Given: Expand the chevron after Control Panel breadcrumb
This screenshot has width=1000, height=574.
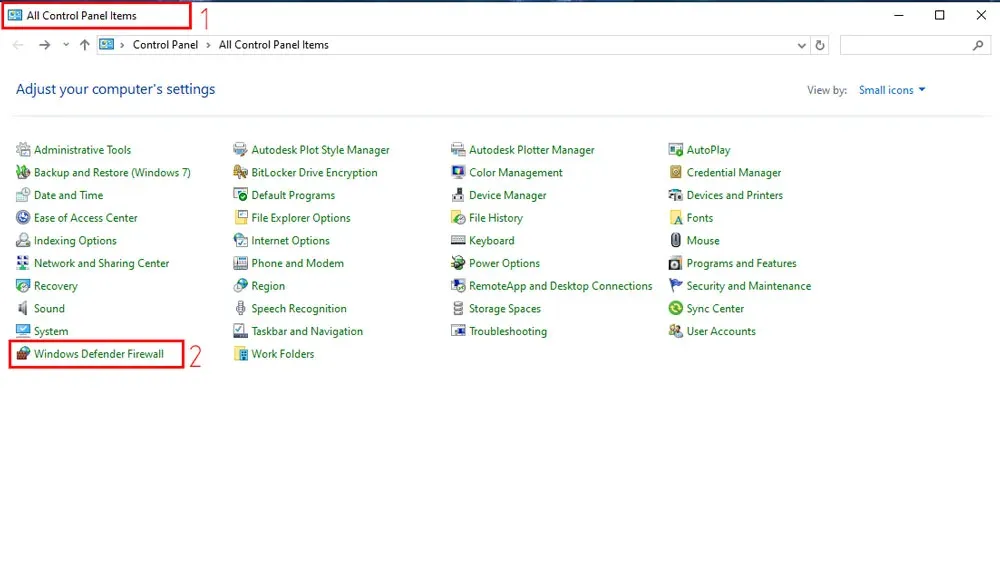Looking at the screenshot, I should pos(208,45).
